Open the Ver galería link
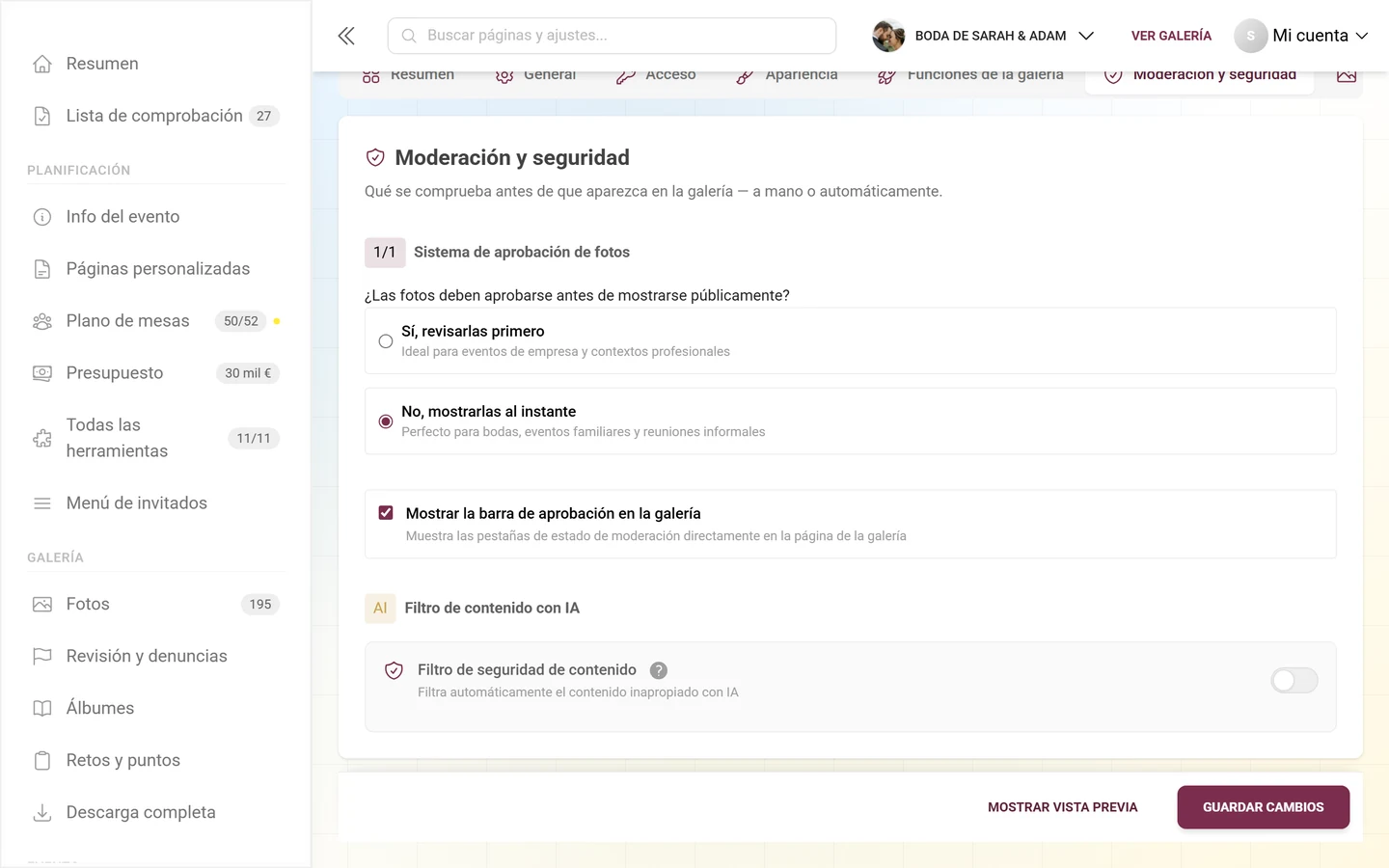1389x868 pixels. 1171,36
